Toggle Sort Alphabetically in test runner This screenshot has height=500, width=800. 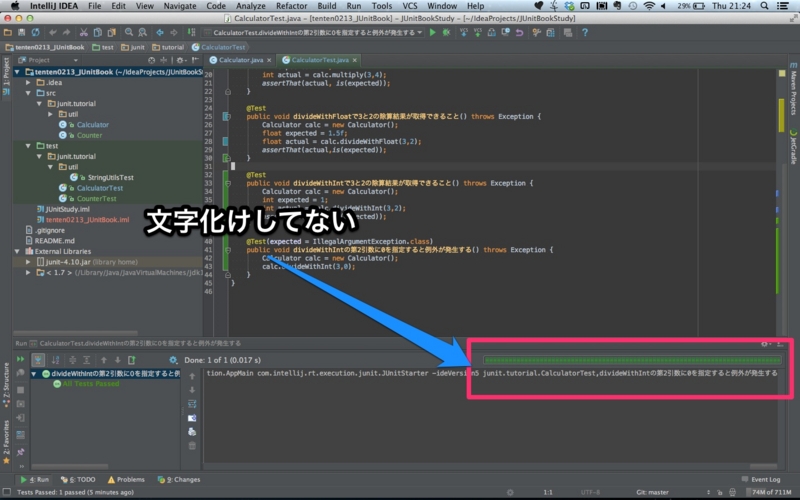(56, 360)
